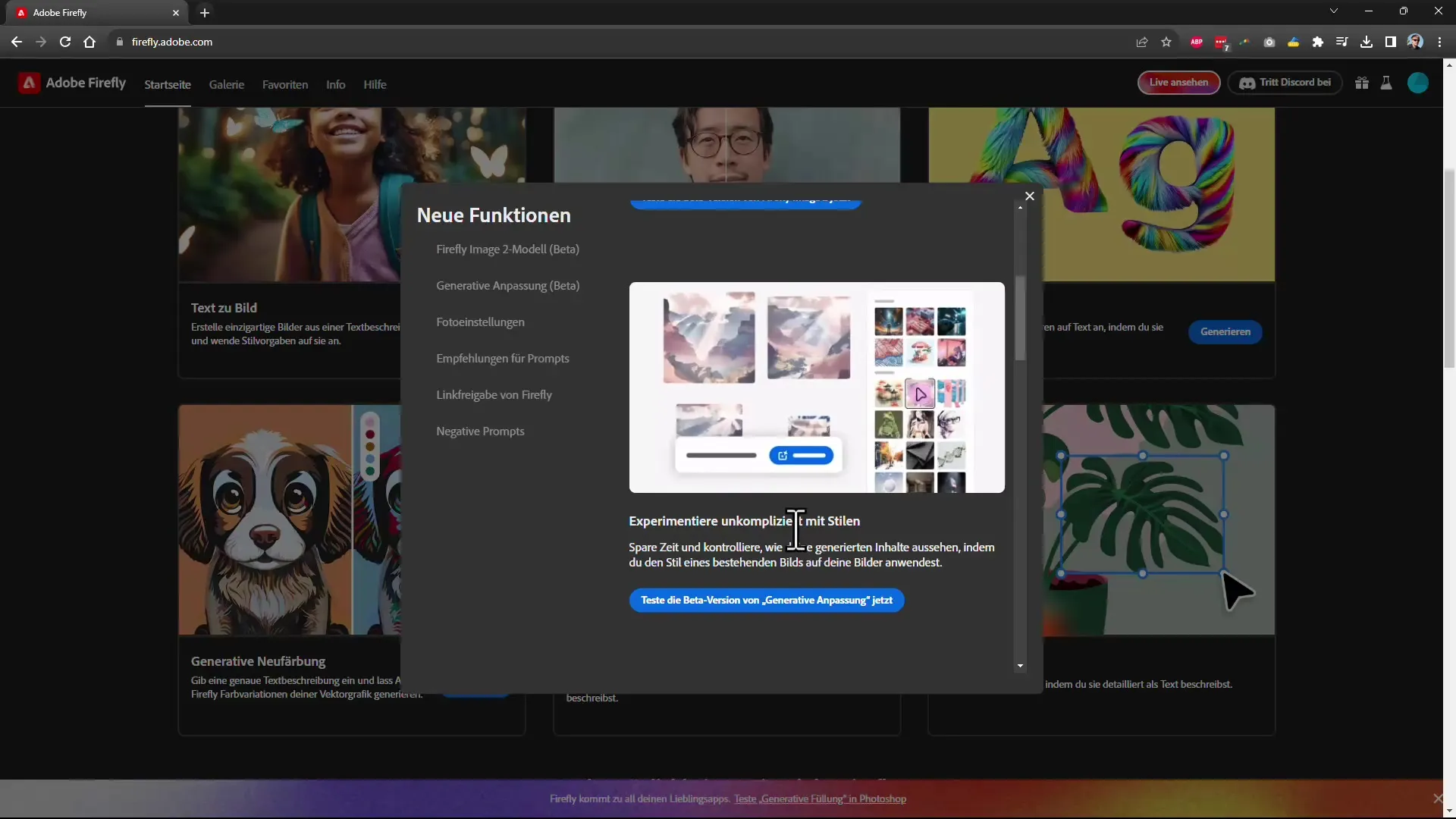Click dialog scrollbar down arrow
1456x819 pixels.
(1020, 666)
